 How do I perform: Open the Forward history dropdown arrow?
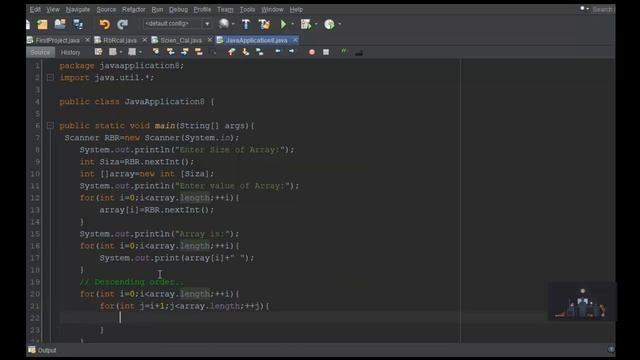pyautogui.click(x=140, y=52)
